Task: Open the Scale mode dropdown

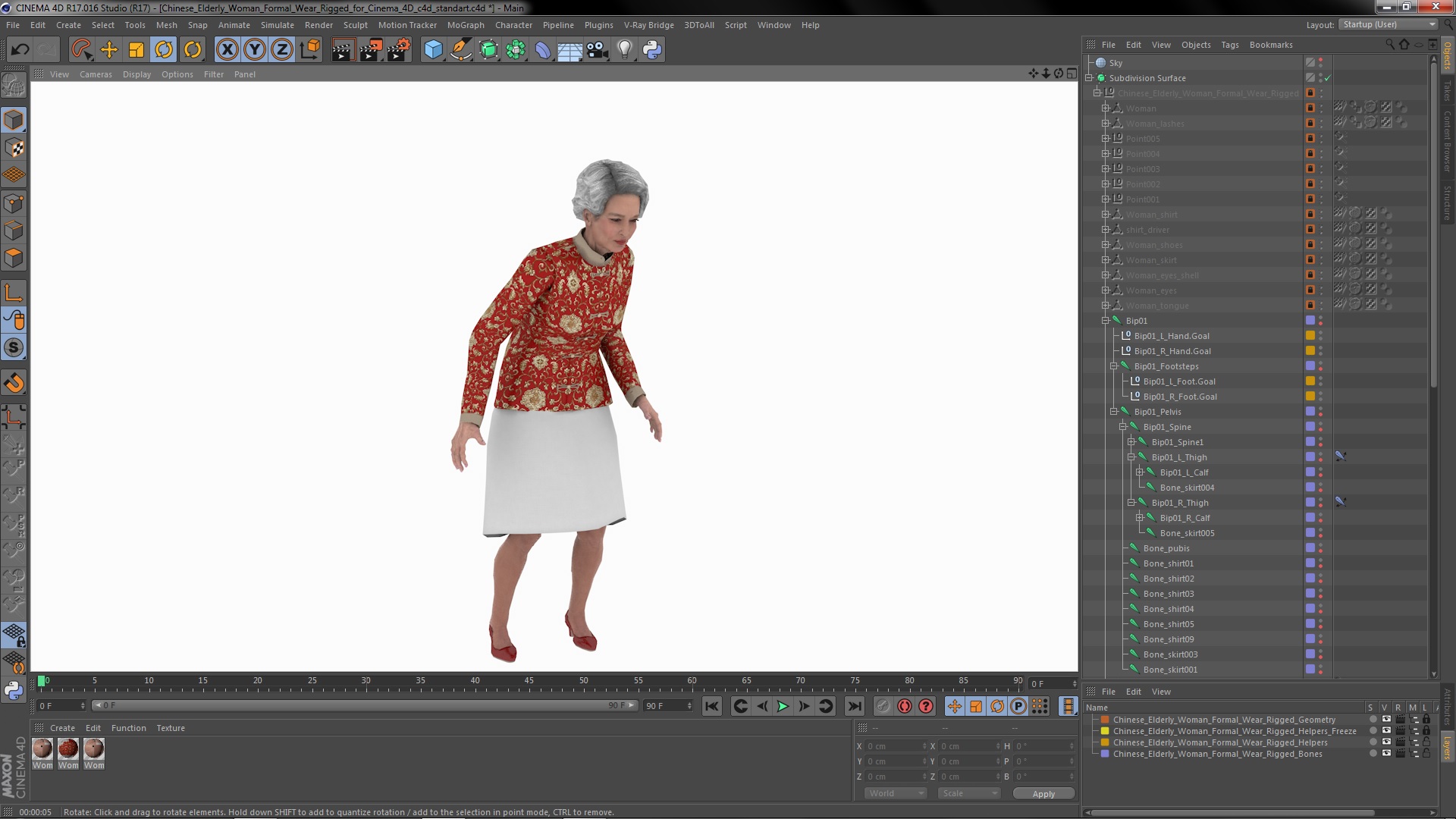Action: click(969, 793)
